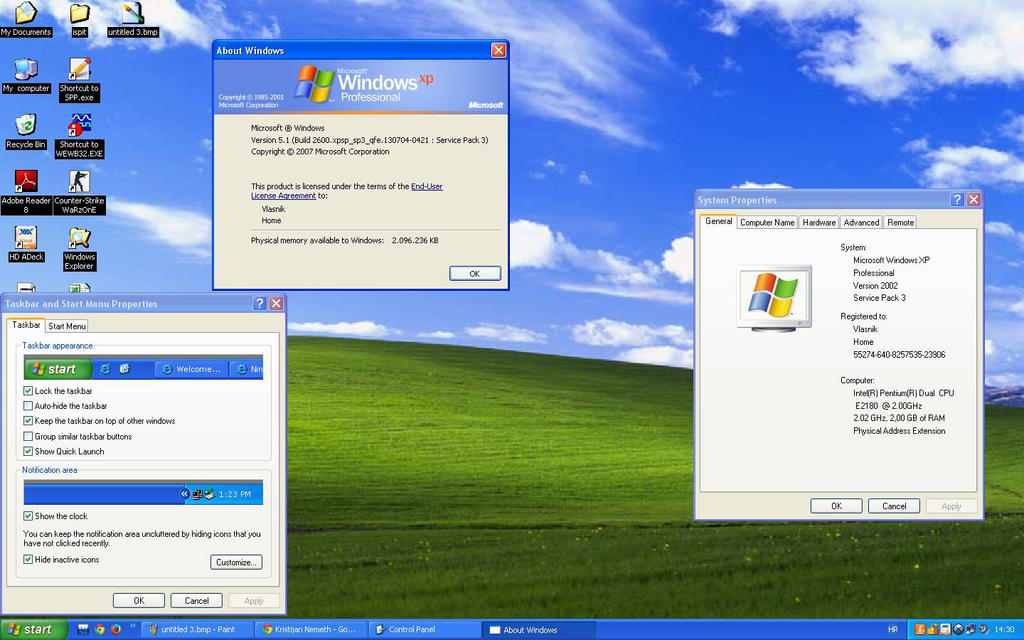This screenshot has height=640, width=1024.
Task: Click the help question mark in System Properties
Action: [957, 200]
